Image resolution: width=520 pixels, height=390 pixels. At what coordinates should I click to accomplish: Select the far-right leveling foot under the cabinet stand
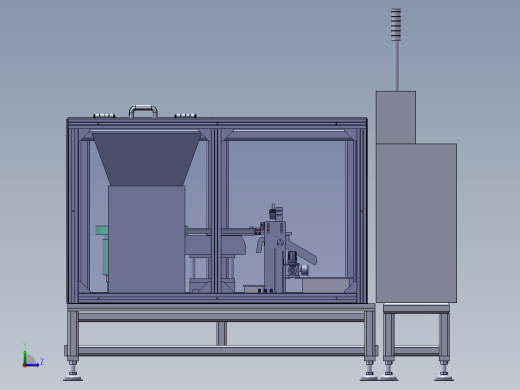click(444, 371)
